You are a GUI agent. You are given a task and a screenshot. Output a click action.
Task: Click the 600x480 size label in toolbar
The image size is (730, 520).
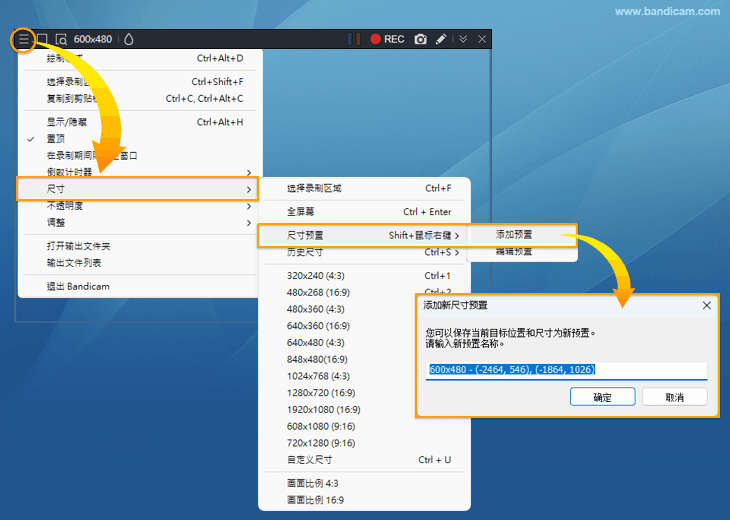(x=93, y=39)
